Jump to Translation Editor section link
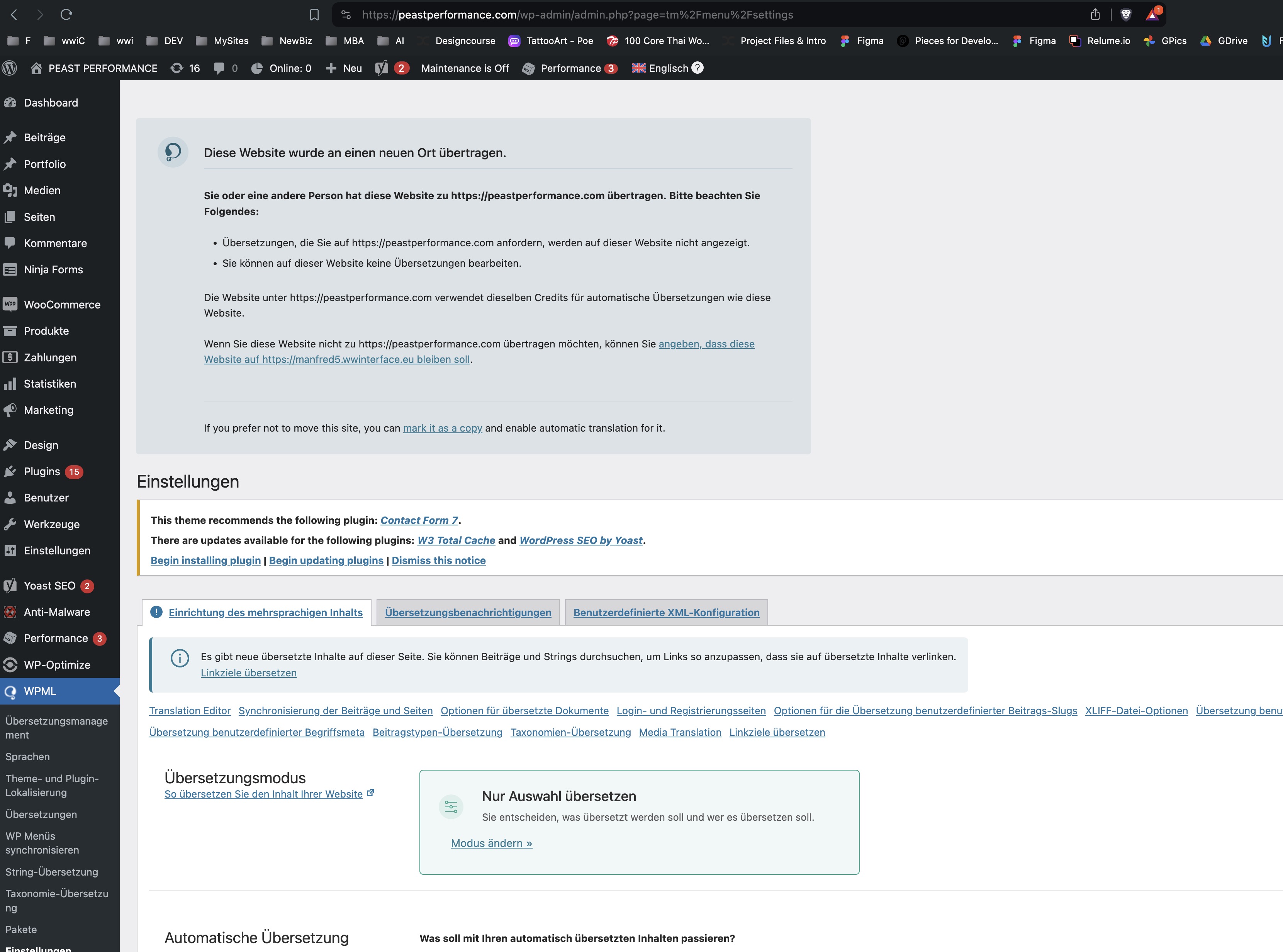 tap(190, 711)
